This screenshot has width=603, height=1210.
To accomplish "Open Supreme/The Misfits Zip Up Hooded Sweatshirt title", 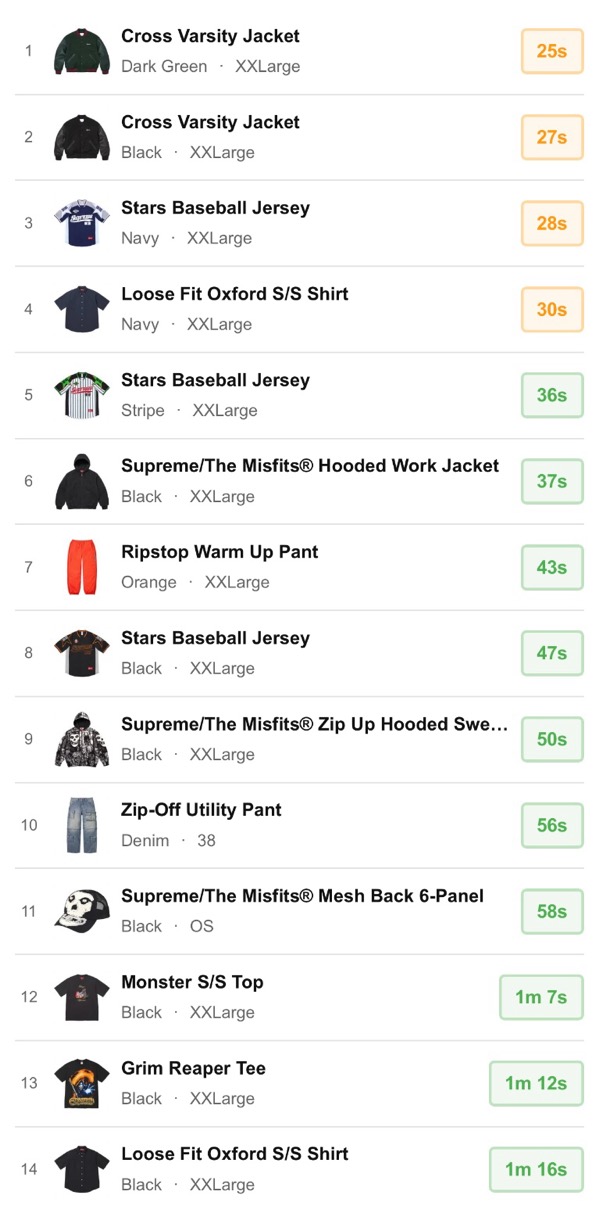I will point(314,724).
